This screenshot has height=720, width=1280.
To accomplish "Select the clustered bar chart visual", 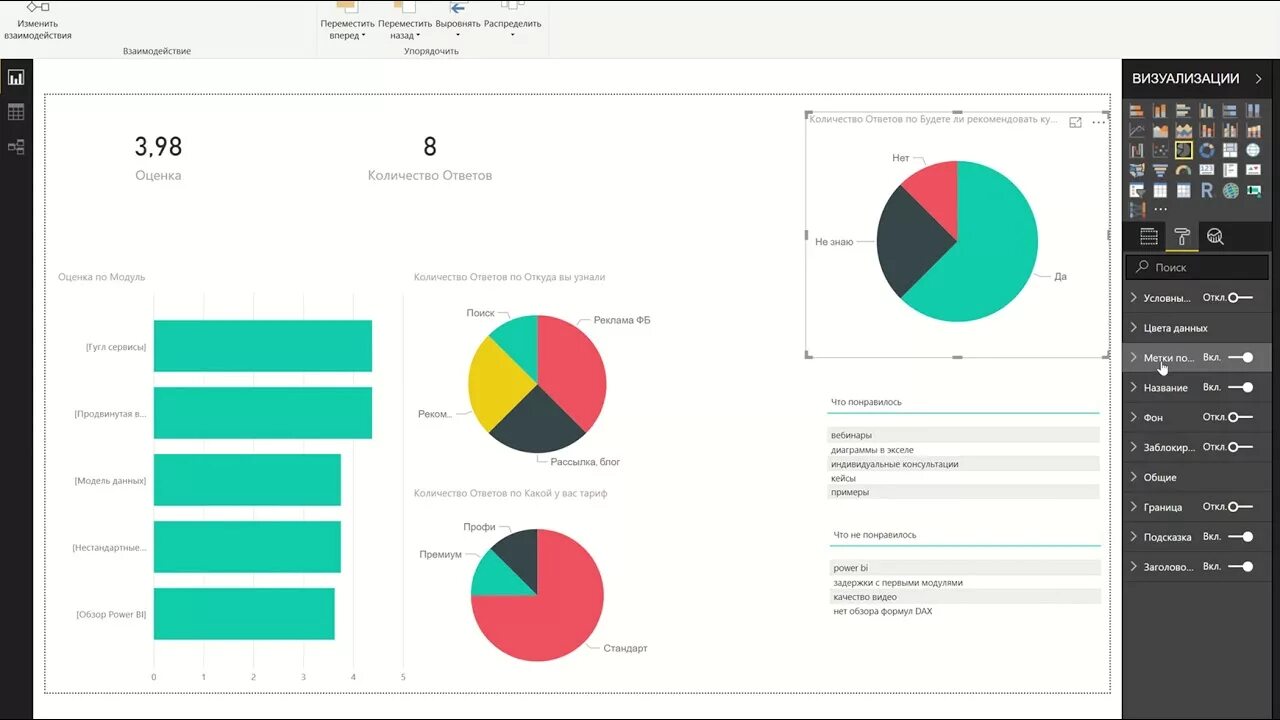I will tap(1184, 110).
